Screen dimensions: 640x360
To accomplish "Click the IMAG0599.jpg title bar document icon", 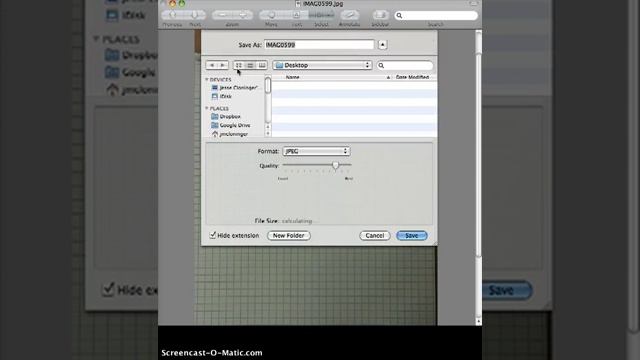I will pyautogui.click(x=298, y=4).
